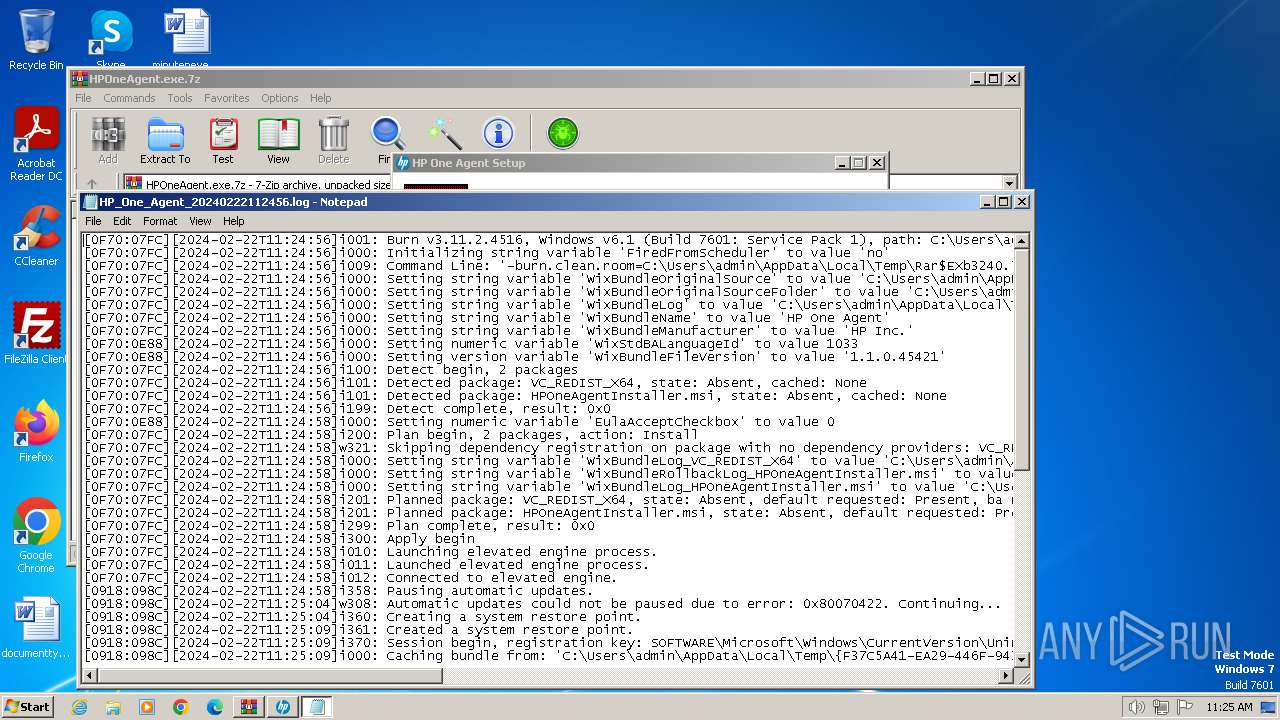Click the green VirusScan bug icon
This screenshot has height=720, width=1280.
[563, 133]
